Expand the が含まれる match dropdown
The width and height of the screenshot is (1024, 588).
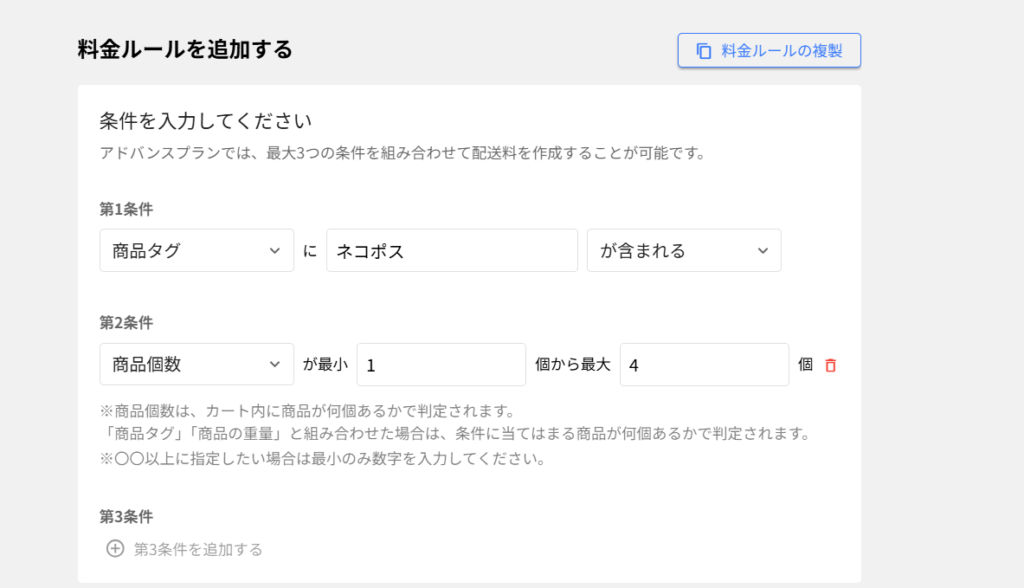click(683, 251)
